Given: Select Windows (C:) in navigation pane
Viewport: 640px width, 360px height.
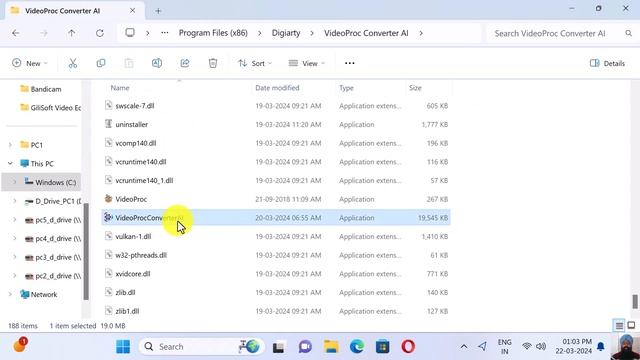Looking at the screenshot, I should point(41,182).
